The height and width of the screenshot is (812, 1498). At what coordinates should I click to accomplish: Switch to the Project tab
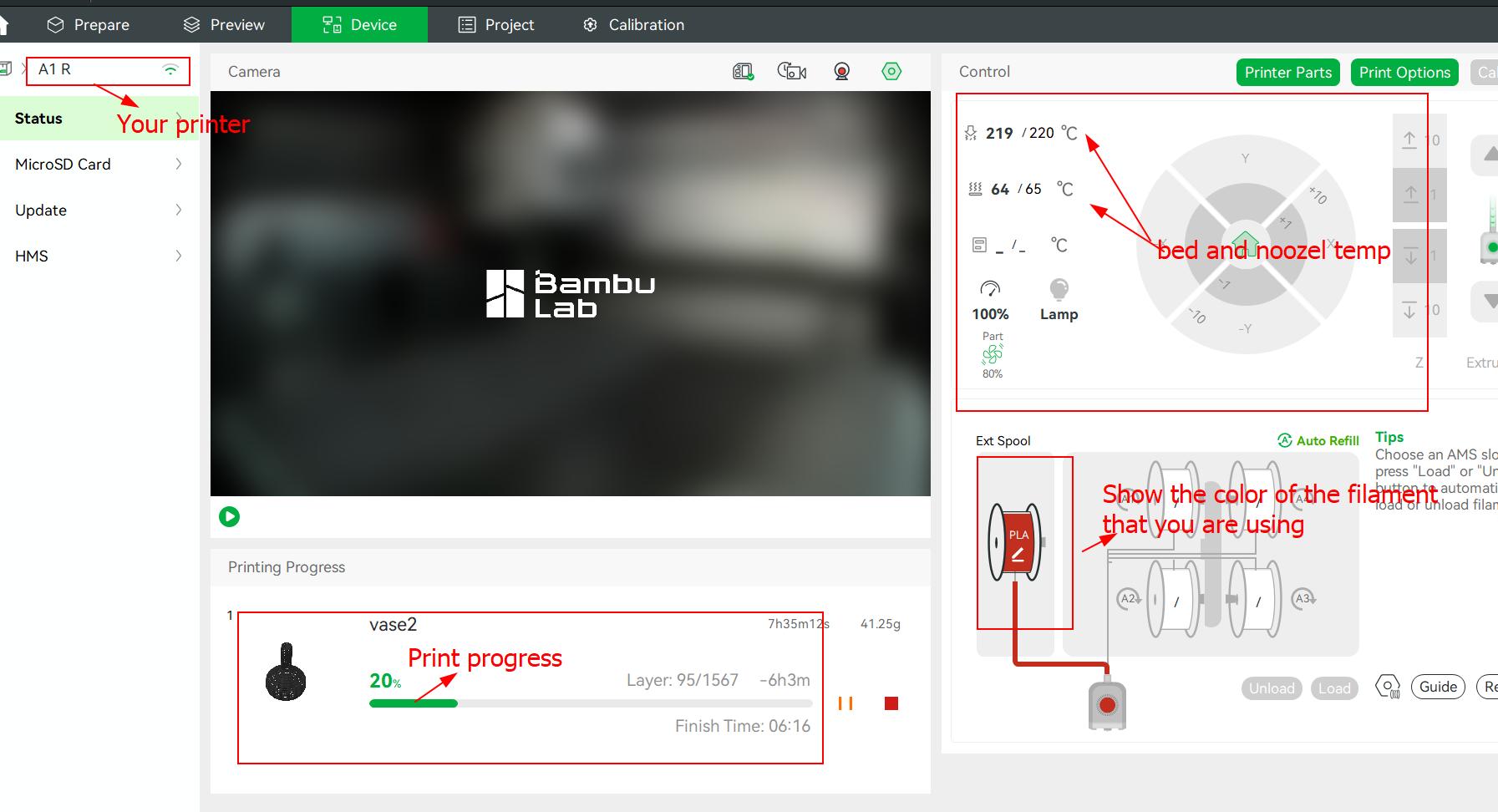[496, 24]
